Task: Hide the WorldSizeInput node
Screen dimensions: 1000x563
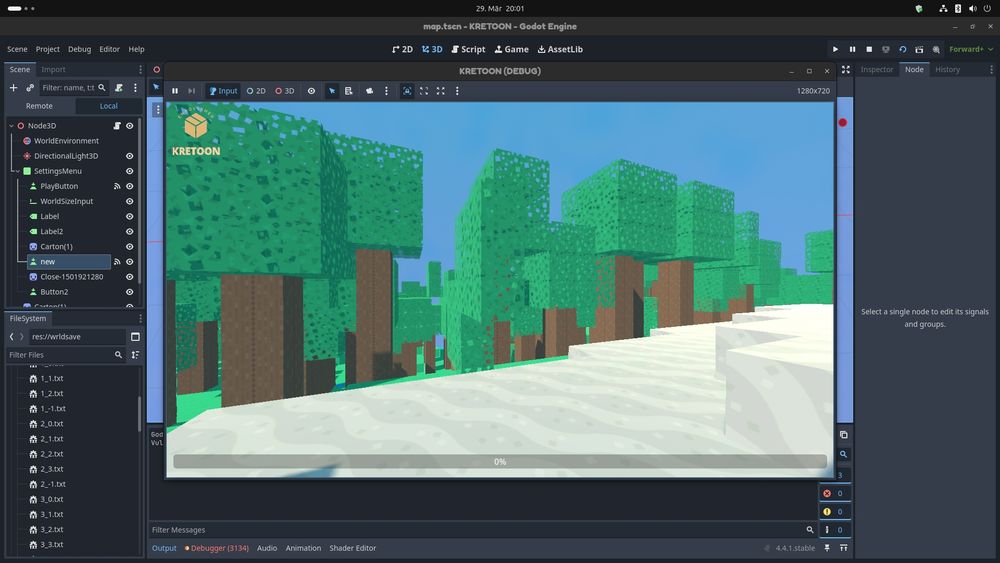Action: 129,201
